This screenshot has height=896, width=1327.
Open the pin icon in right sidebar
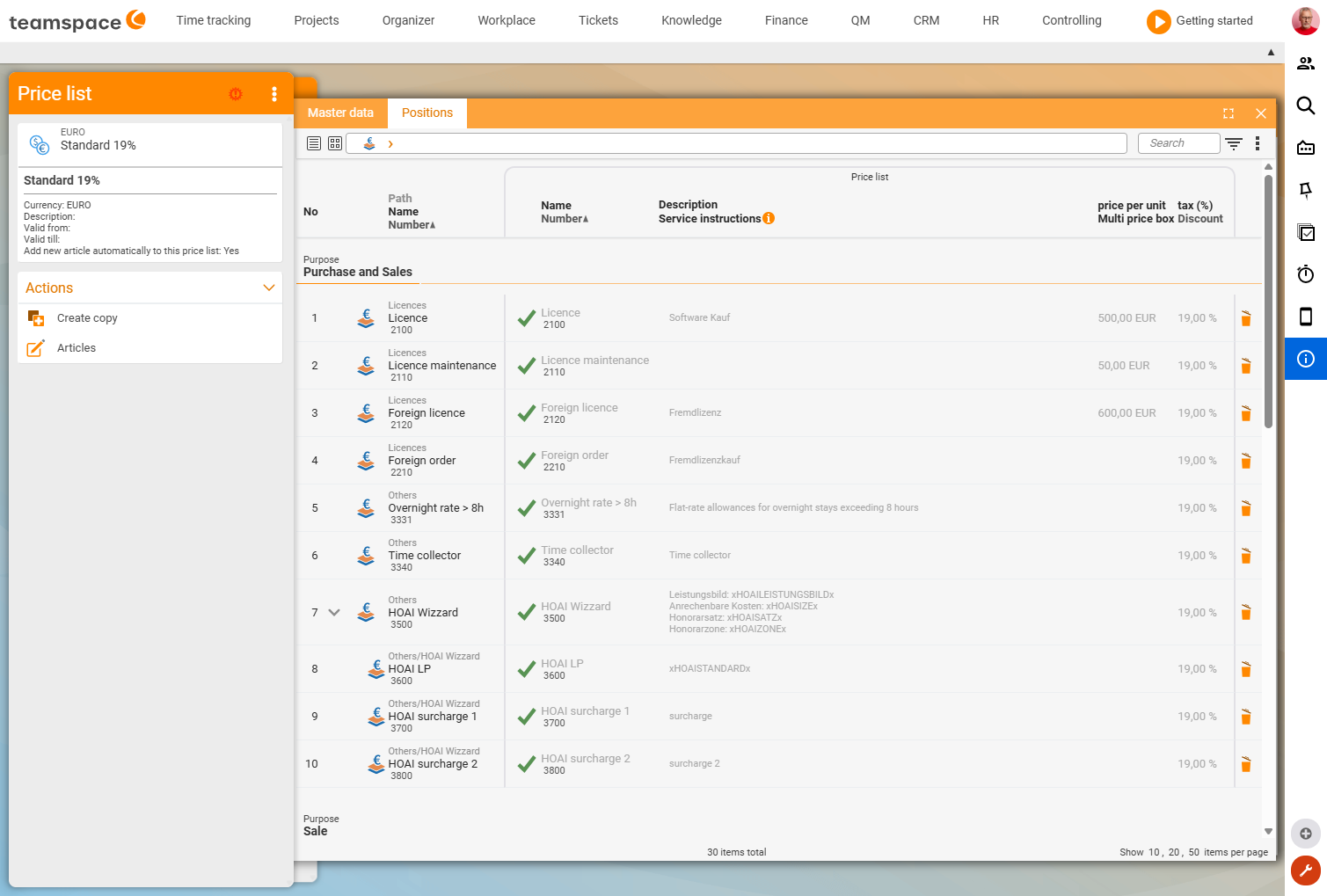1306,190
